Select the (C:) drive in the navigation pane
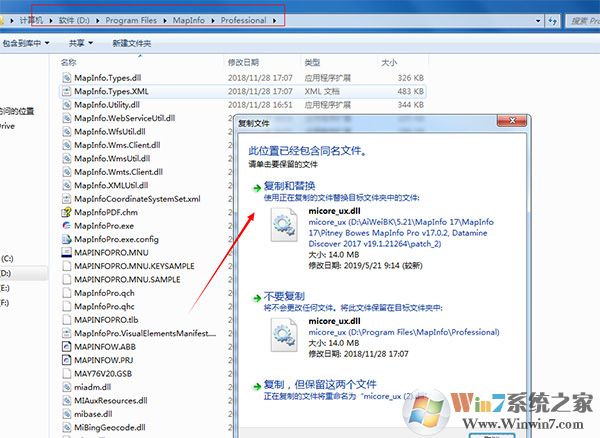The height and width of the screenshot is (438, 600). tap(7, 259)
